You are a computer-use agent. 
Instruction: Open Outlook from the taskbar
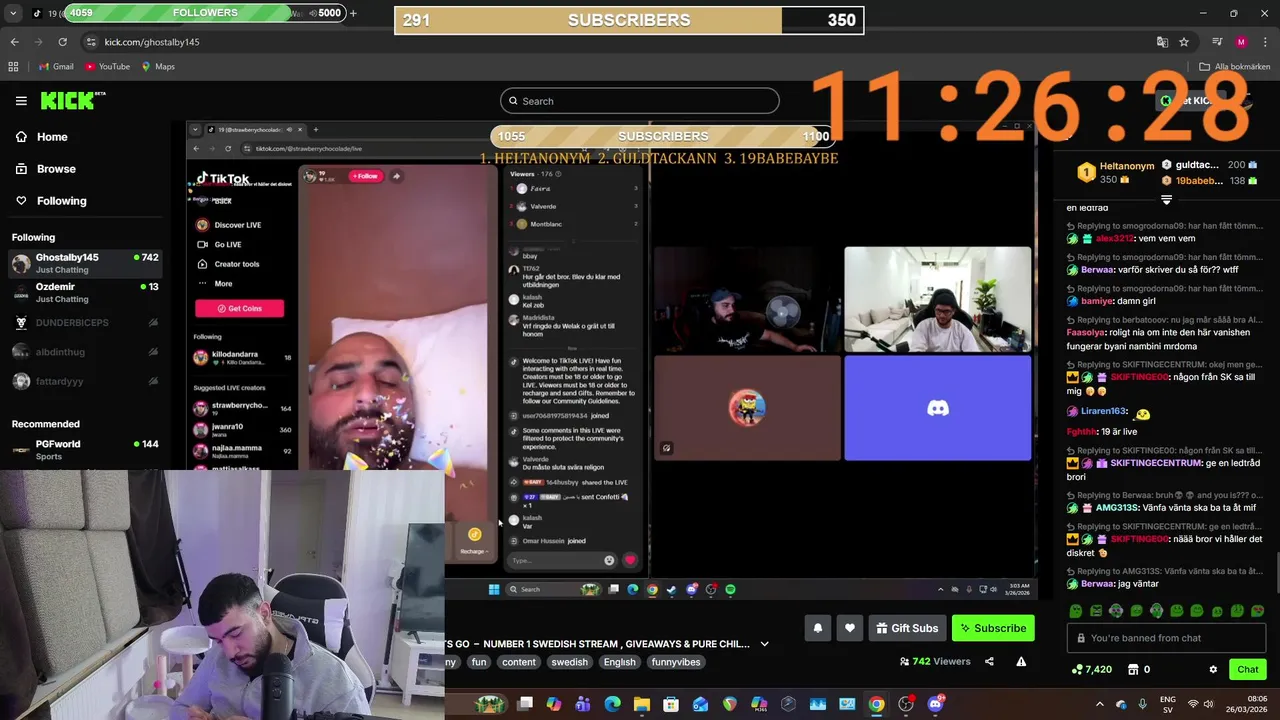coord(700,704)
